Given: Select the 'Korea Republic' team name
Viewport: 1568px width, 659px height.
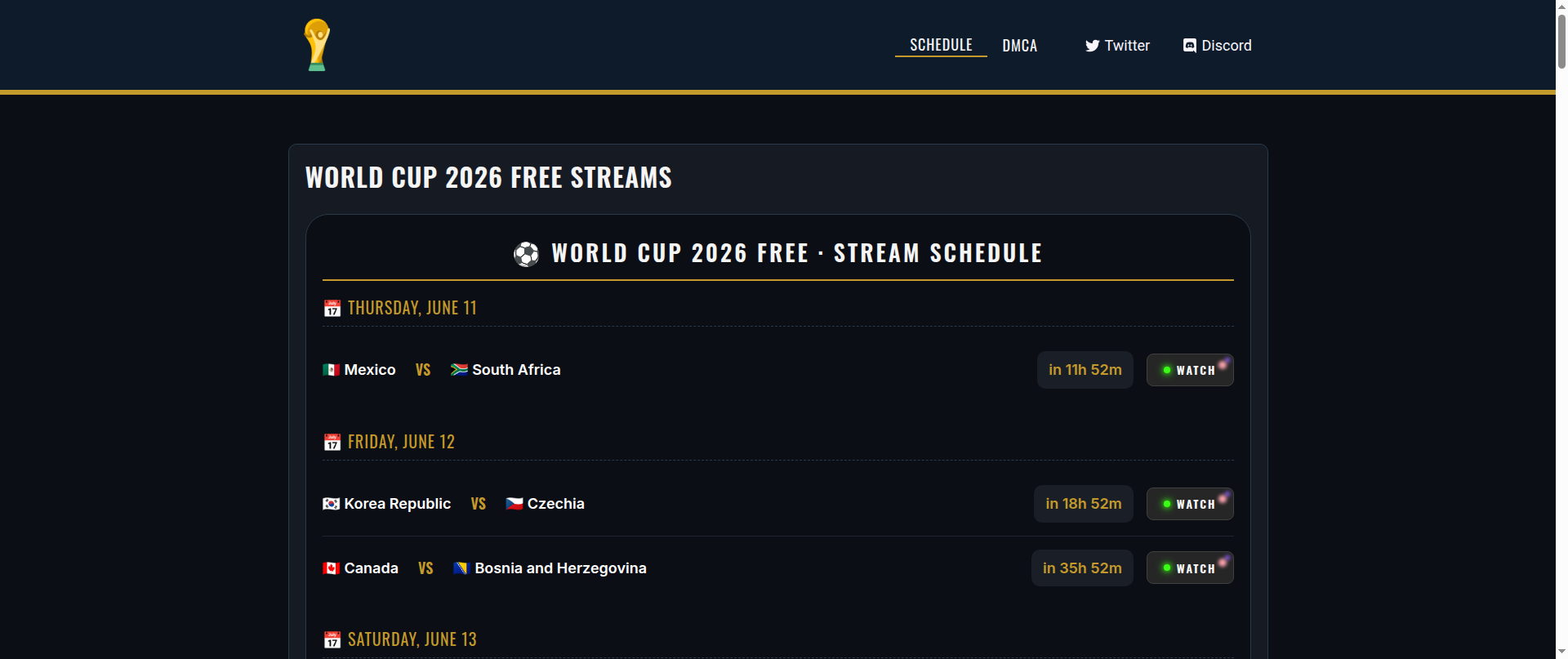Looking at the screenshot, I should [x=398, y=504].
